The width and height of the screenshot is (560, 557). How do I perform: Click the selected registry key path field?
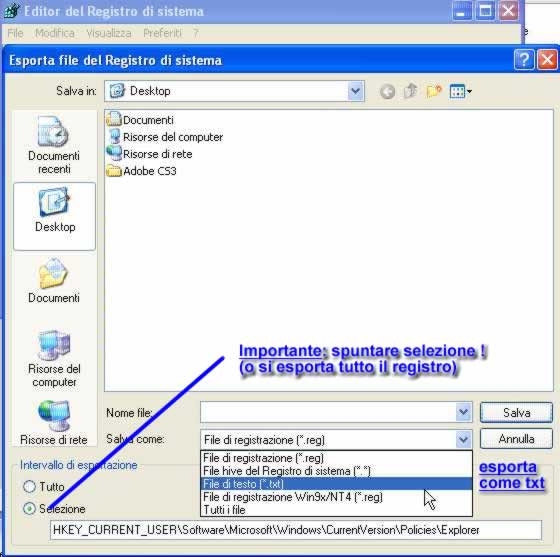(x=296, y=530)
